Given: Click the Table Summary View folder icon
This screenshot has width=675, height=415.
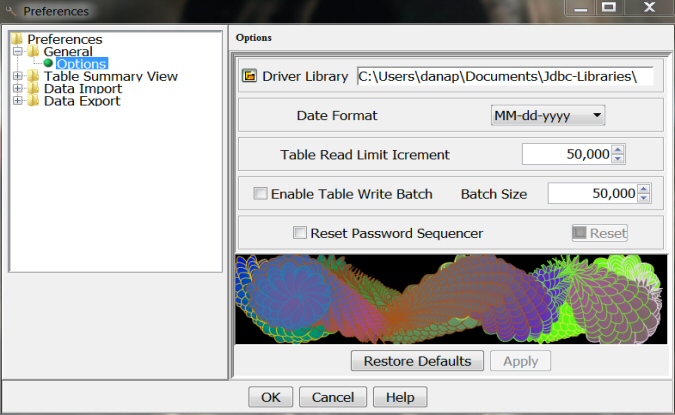Looking at the screenshot, I should coord(34,76).
